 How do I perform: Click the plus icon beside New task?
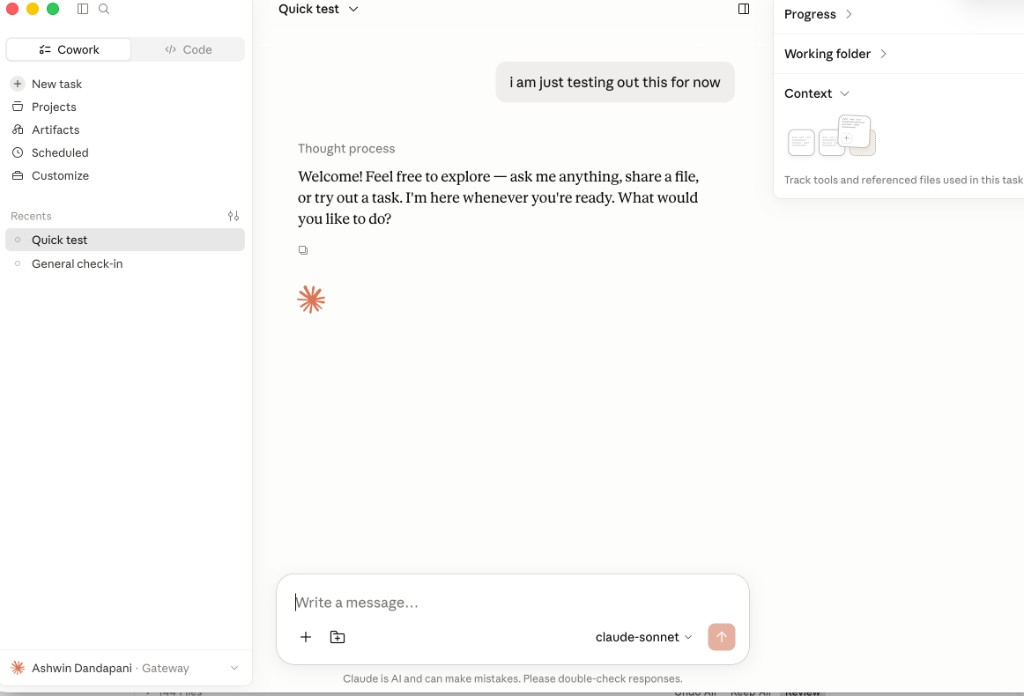tap(18, 84)
